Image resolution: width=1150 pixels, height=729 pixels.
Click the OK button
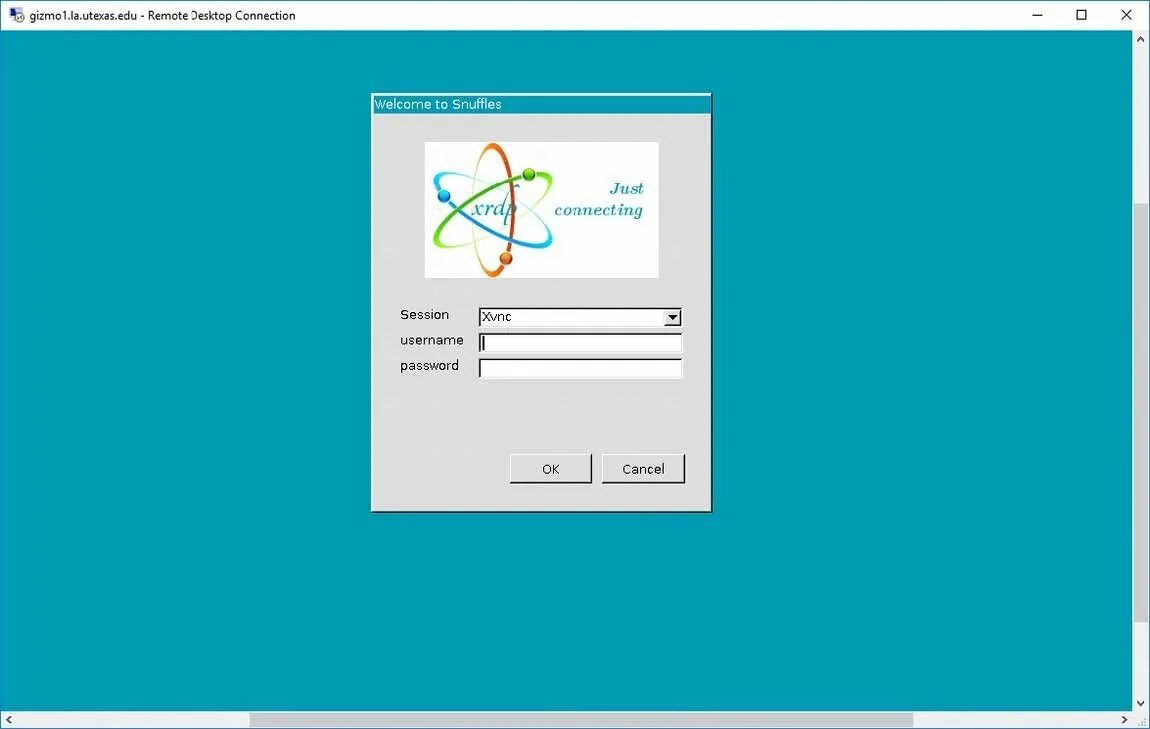coord(550,469)
